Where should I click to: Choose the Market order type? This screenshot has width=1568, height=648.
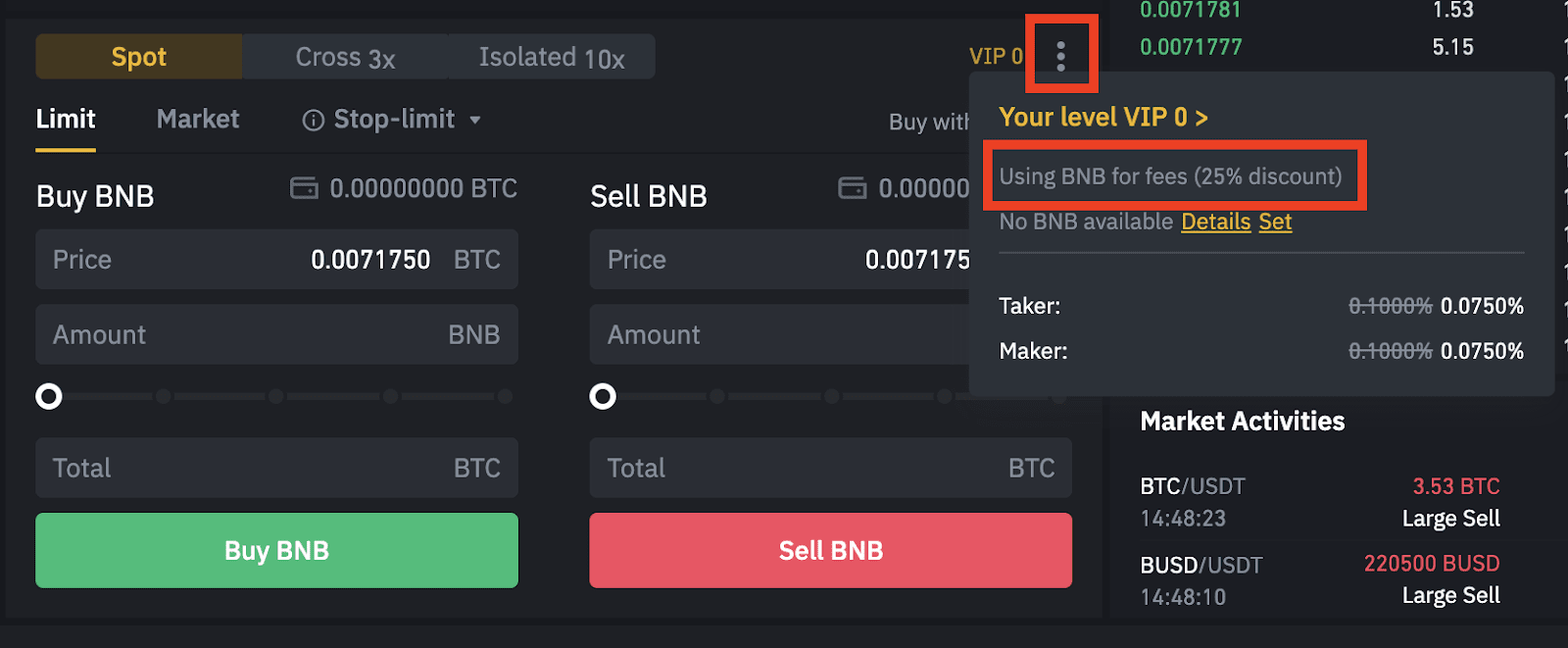tap(198, 120)
